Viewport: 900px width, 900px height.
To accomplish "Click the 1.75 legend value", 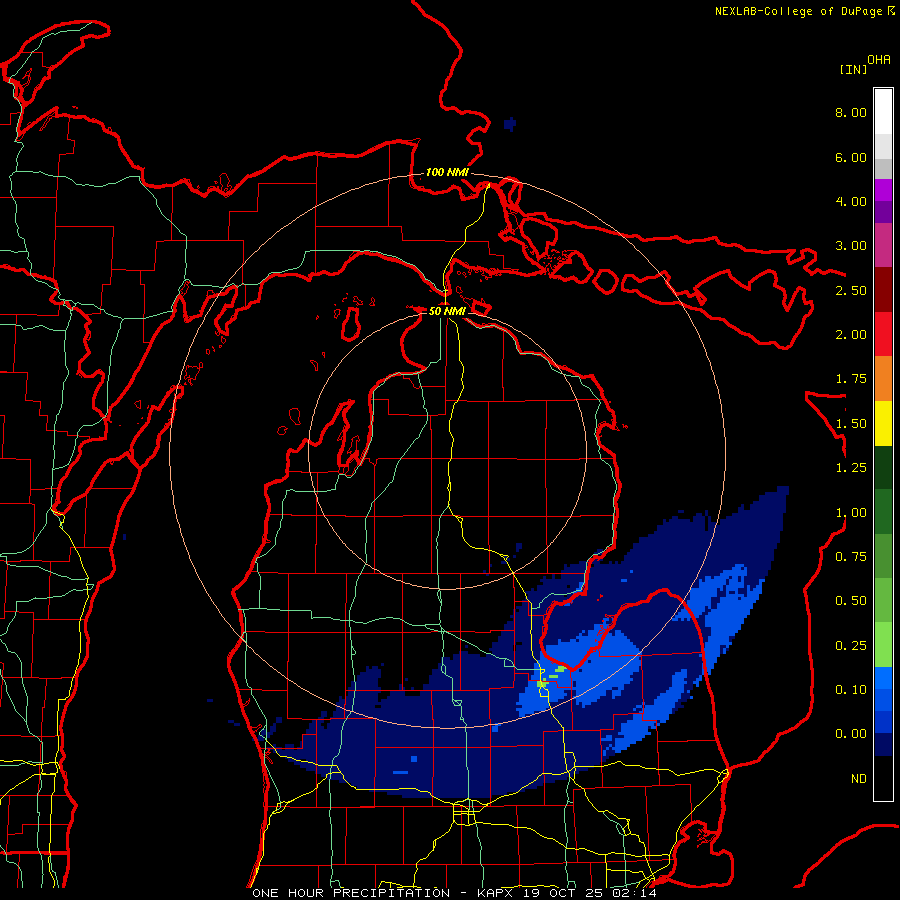I will click(x=851, y=379).
